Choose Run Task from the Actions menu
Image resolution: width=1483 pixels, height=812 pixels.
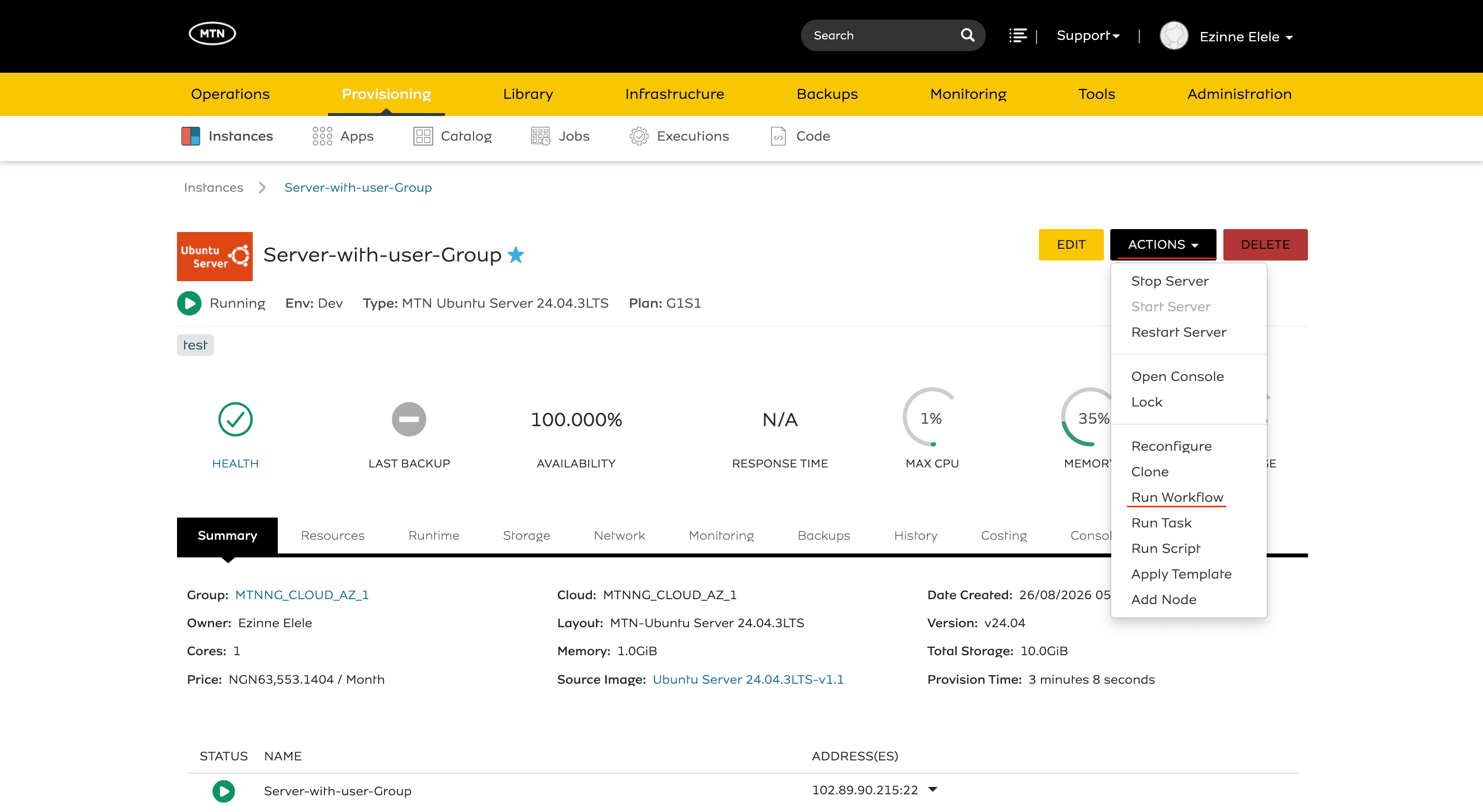(1161, 523)
